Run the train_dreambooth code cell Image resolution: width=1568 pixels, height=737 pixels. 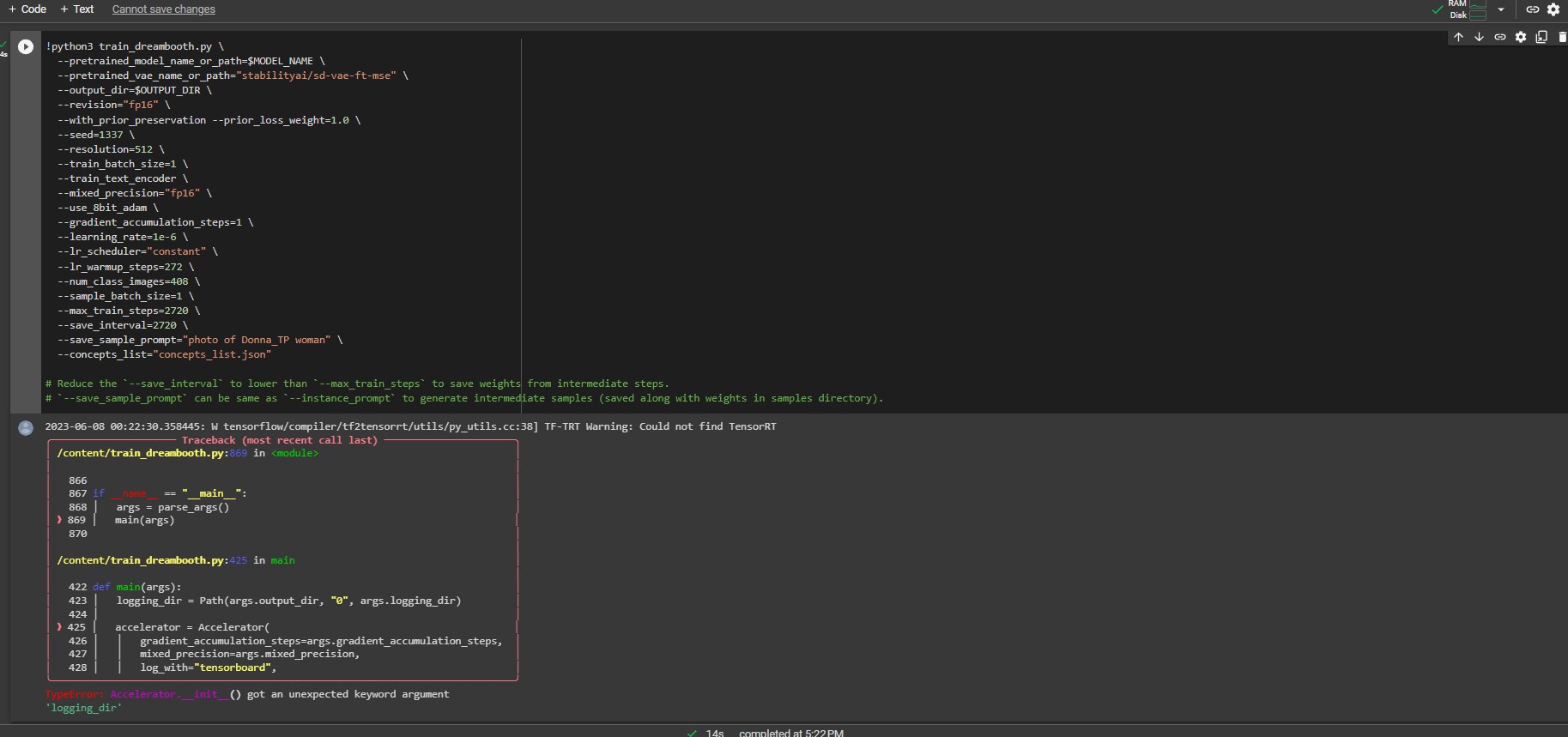[x=26, y=47]
